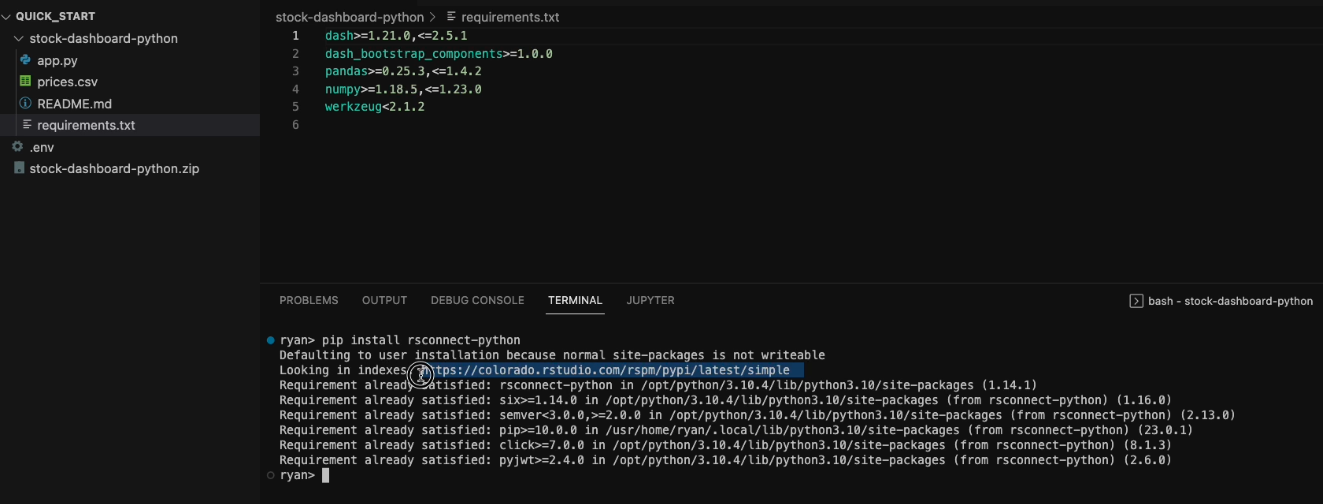Click line 1 dash>=1.21.0 in editor

(x=396, y=36)
